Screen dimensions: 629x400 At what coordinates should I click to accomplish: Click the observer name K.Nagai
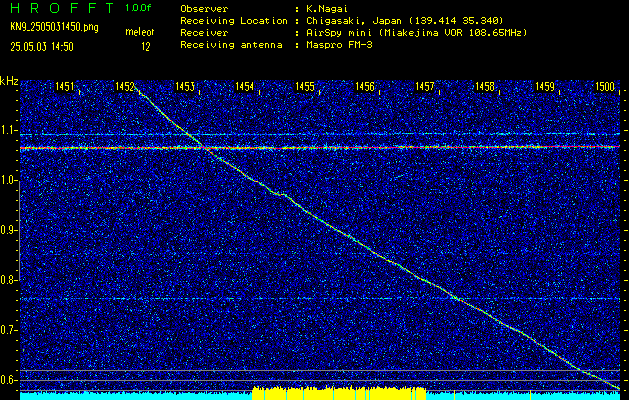pyautogui.click(x=326, y=8)
